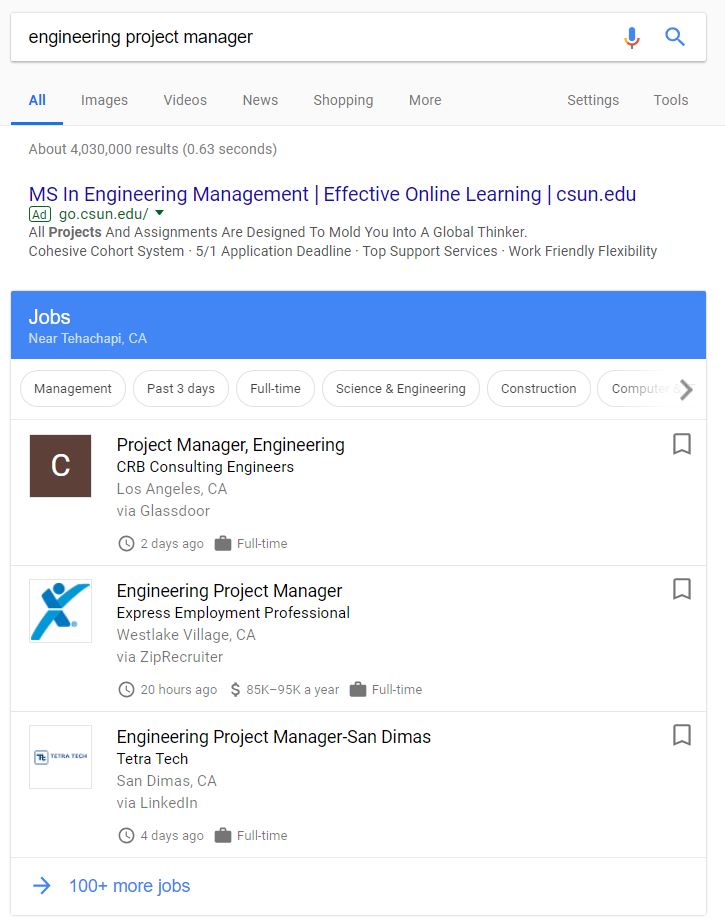Screen dimensions: 725x921
Task: Click '20 hours ago' posting time
Action: click(179, 690)
